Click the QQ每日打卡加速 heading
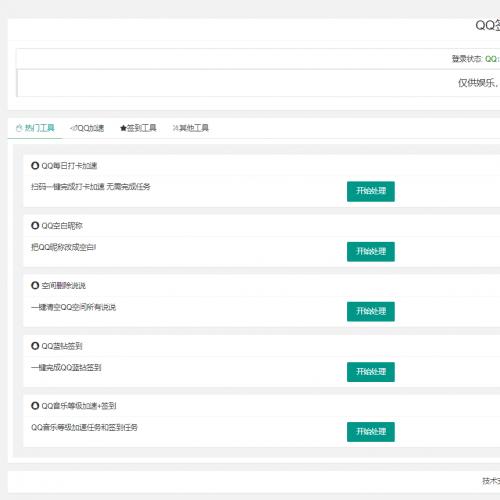The height and width of the screenshot is (500, 500). coord(69,166)
